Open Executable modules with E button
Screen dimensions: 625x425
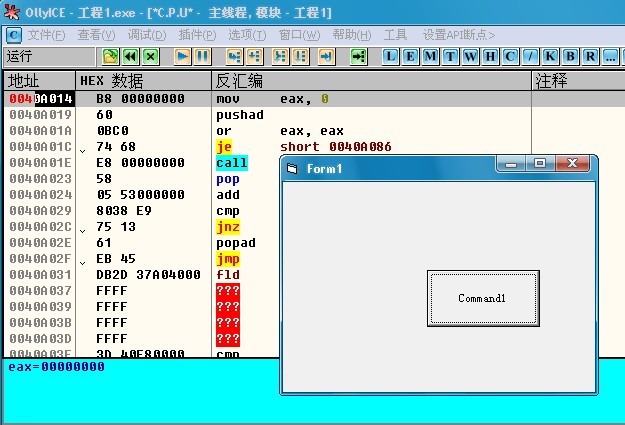point(411,56)
